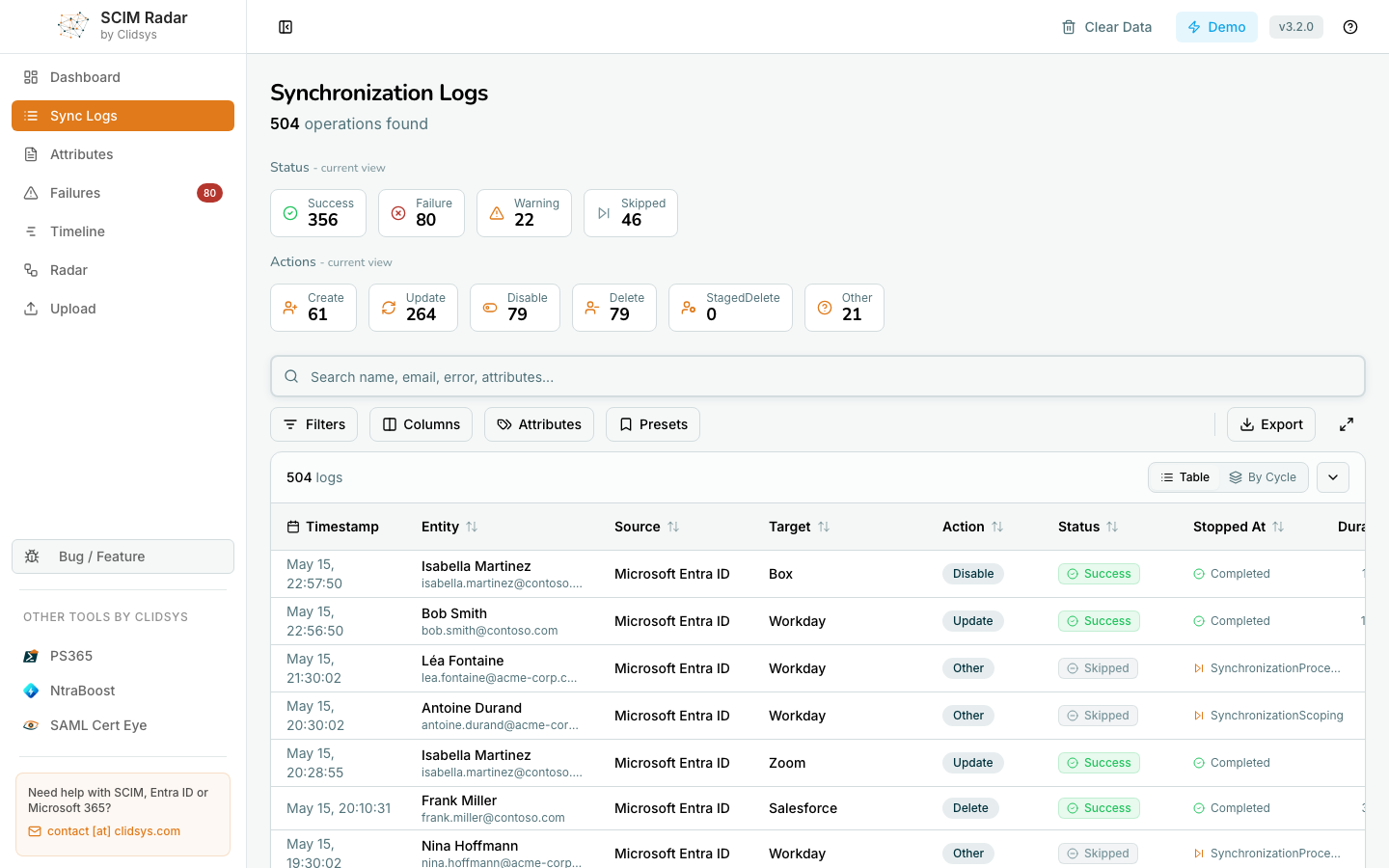Viewport: 1389px width, 868px height.
Task: Filter by Disable action card
Action: (515, 308)
